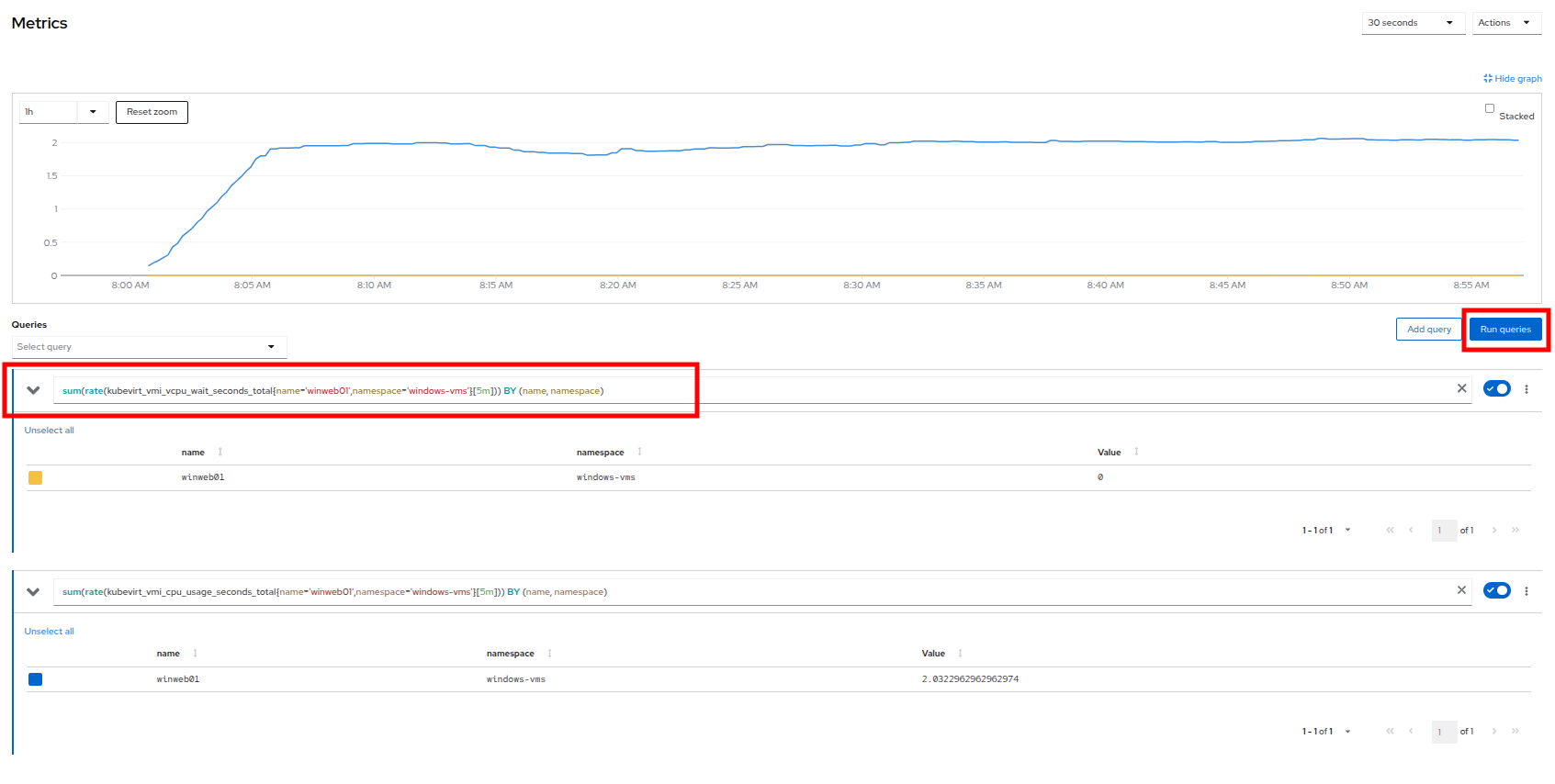This screenshot has height=784, width=1555.
Task: Disable the vcpu_wait query toggle switch
Action: coord(1497,389)
